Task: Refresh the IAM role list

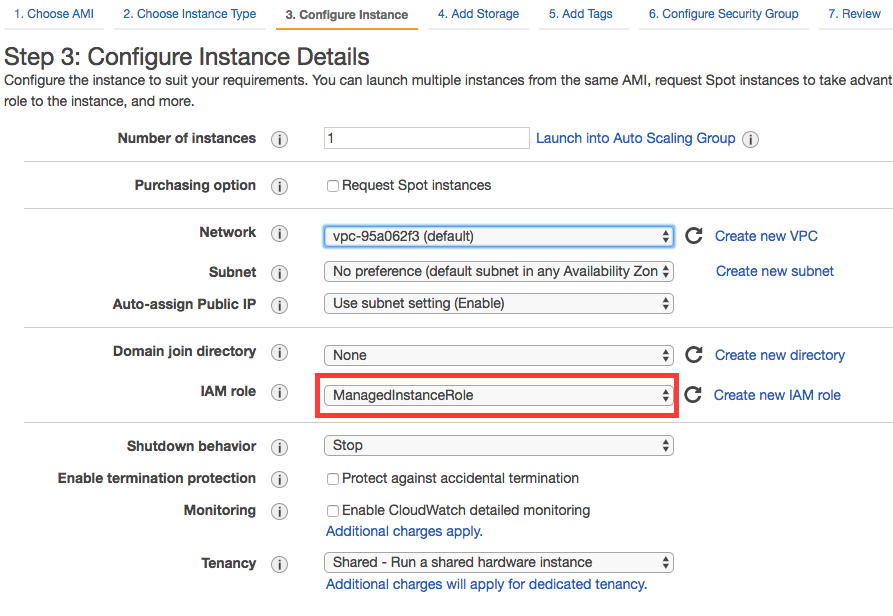Action: pyautogui.click(x=694, y=395)
